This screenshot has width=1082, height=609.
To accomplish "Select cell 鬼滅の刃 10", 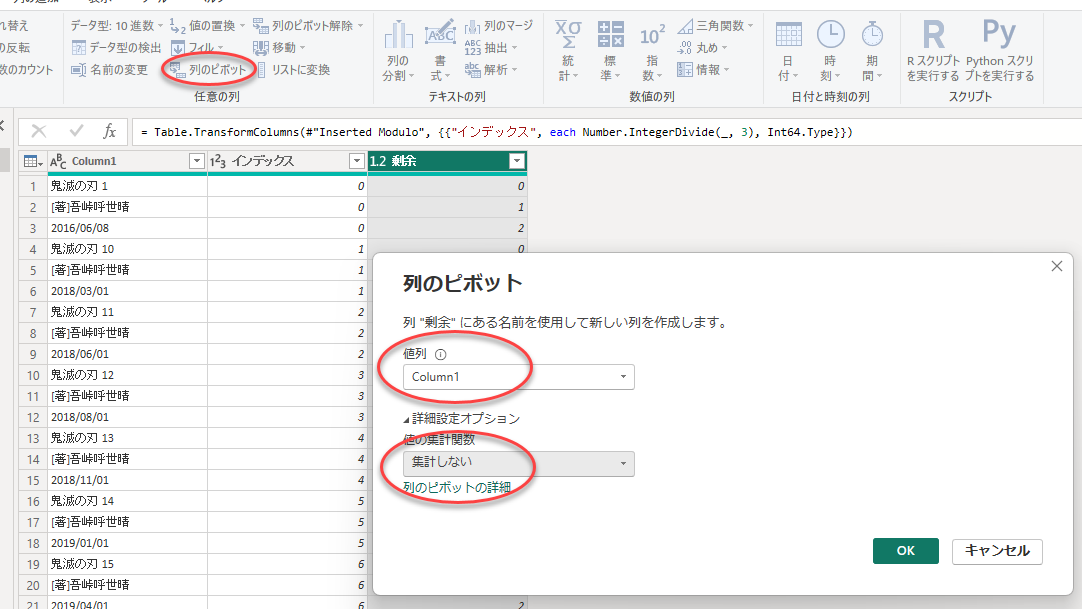I will point(127,249).
